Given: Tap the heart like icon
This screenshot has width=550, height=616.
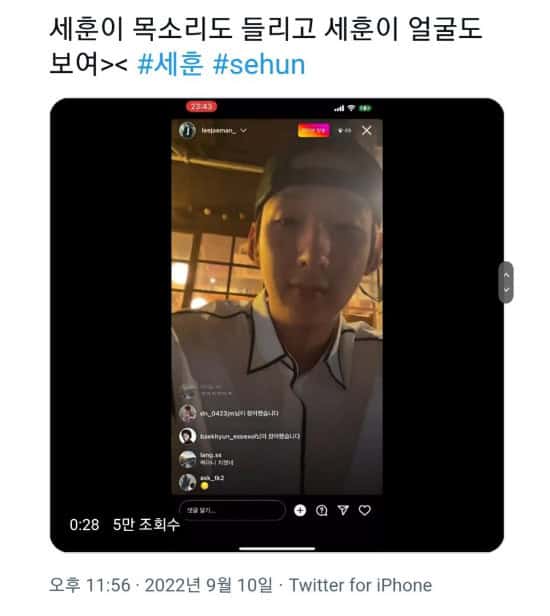Looking at the screenshot, I should point(365,510).
